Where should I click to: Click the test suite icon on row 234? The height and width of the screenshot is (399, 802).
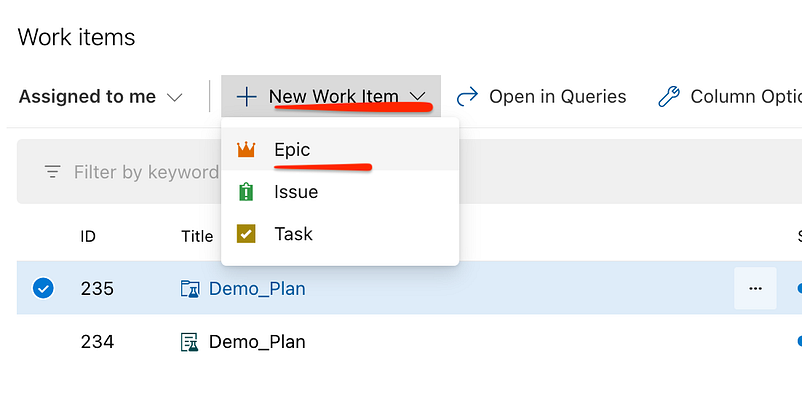coord(190,342)
